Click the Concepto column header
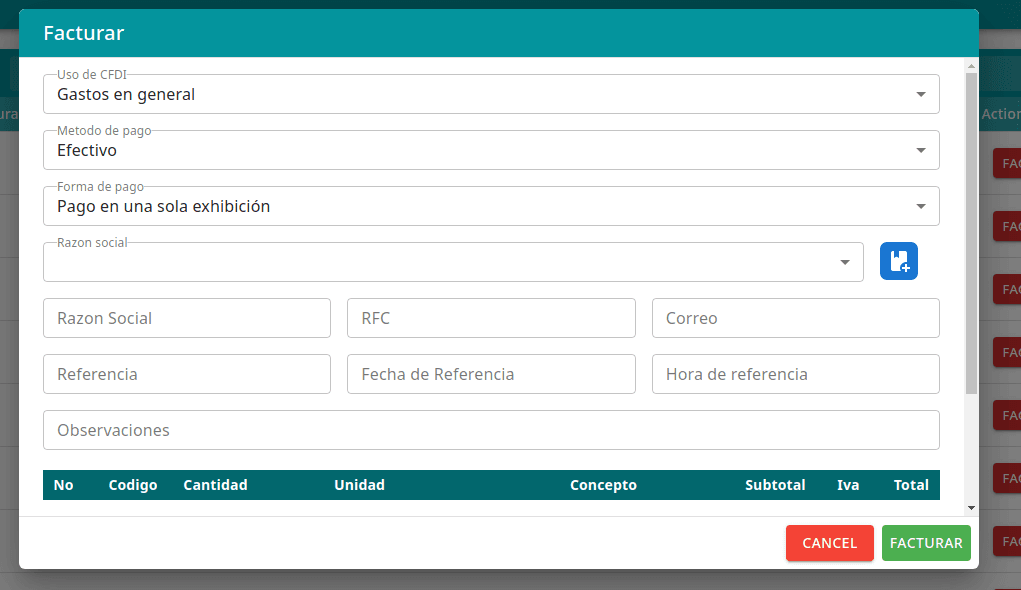Image resolution: width=1021 pixels, height=590 pixels. click(x=603, y=485)
